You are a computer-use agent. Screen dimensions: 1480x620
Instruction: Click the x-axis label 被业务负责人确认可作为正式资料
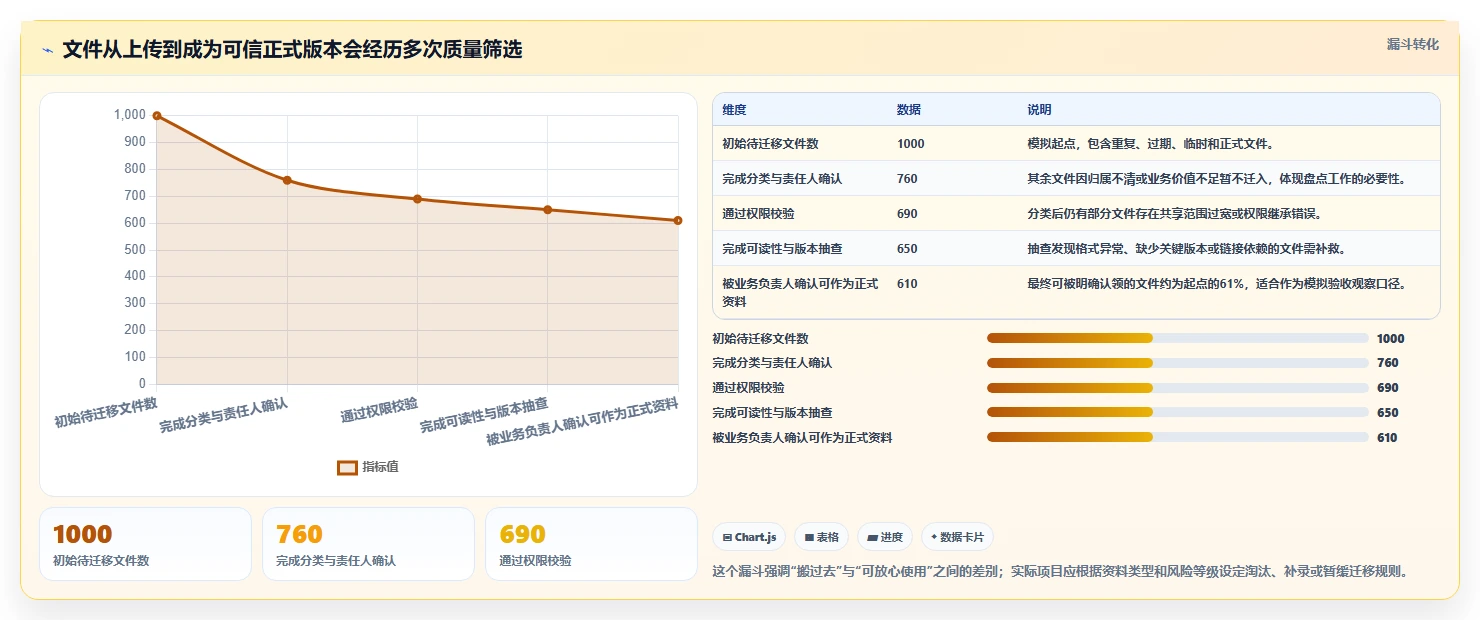point(582,423)
